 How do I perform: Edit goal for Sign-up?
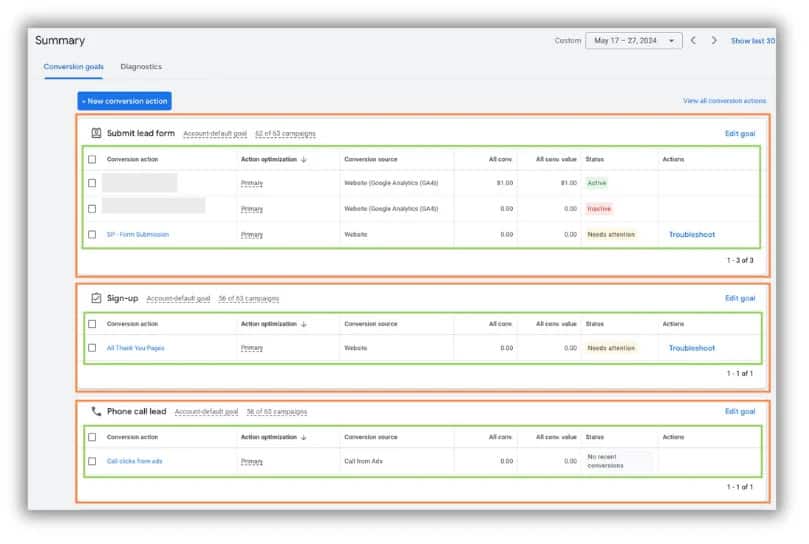click(740, 298)
